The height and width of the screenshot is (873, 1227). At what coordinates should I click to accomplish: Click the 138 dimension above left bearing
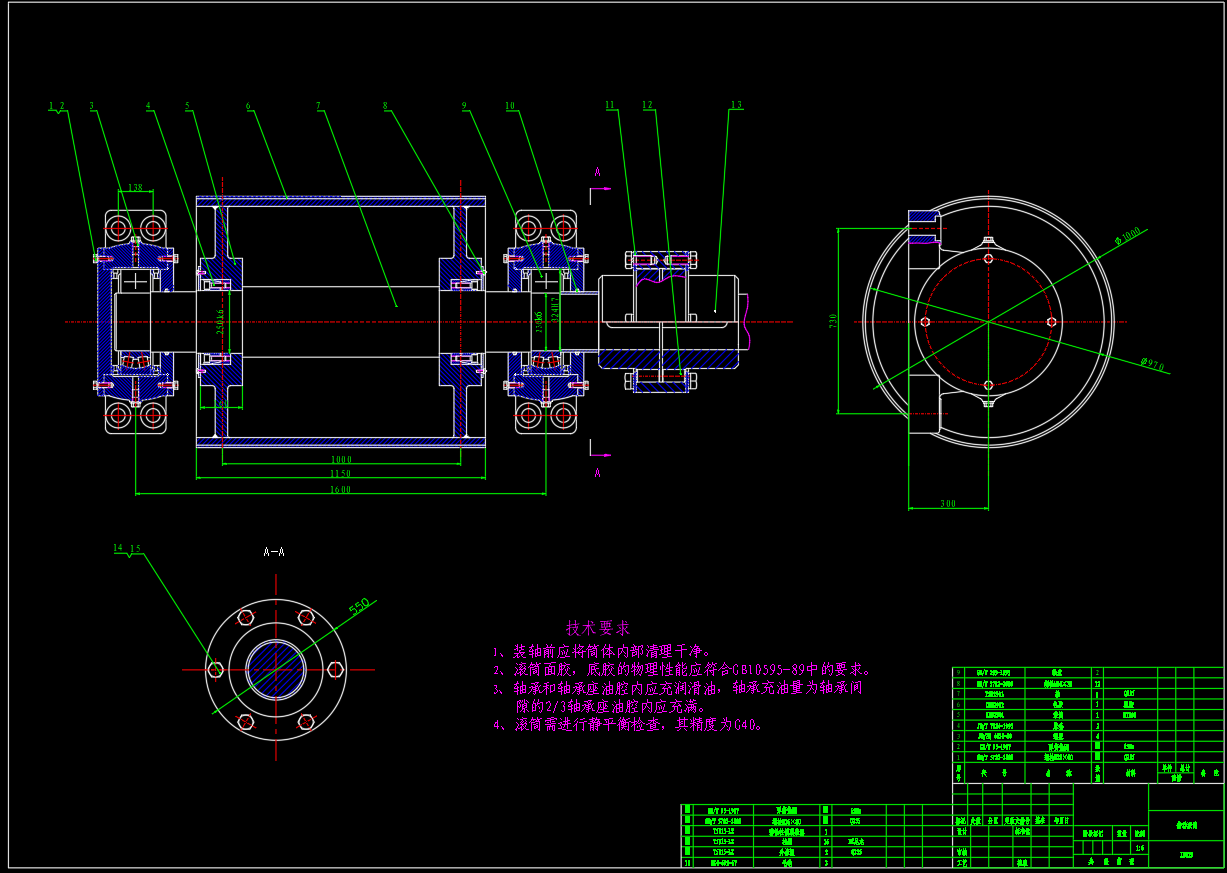coord(136,187)
